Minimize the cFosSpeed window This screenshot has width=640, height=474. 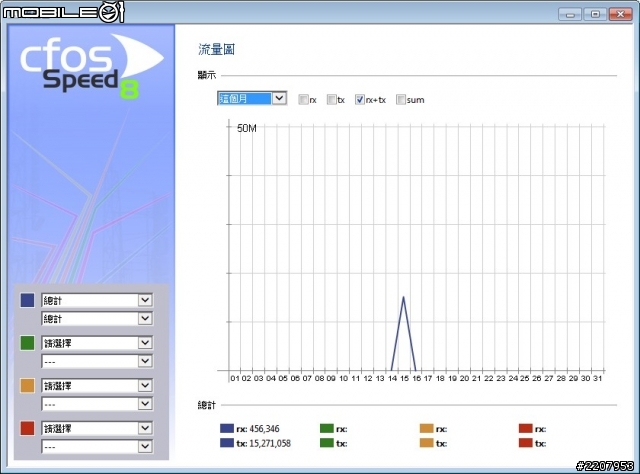pyautogui.click(x=570, y=14)
